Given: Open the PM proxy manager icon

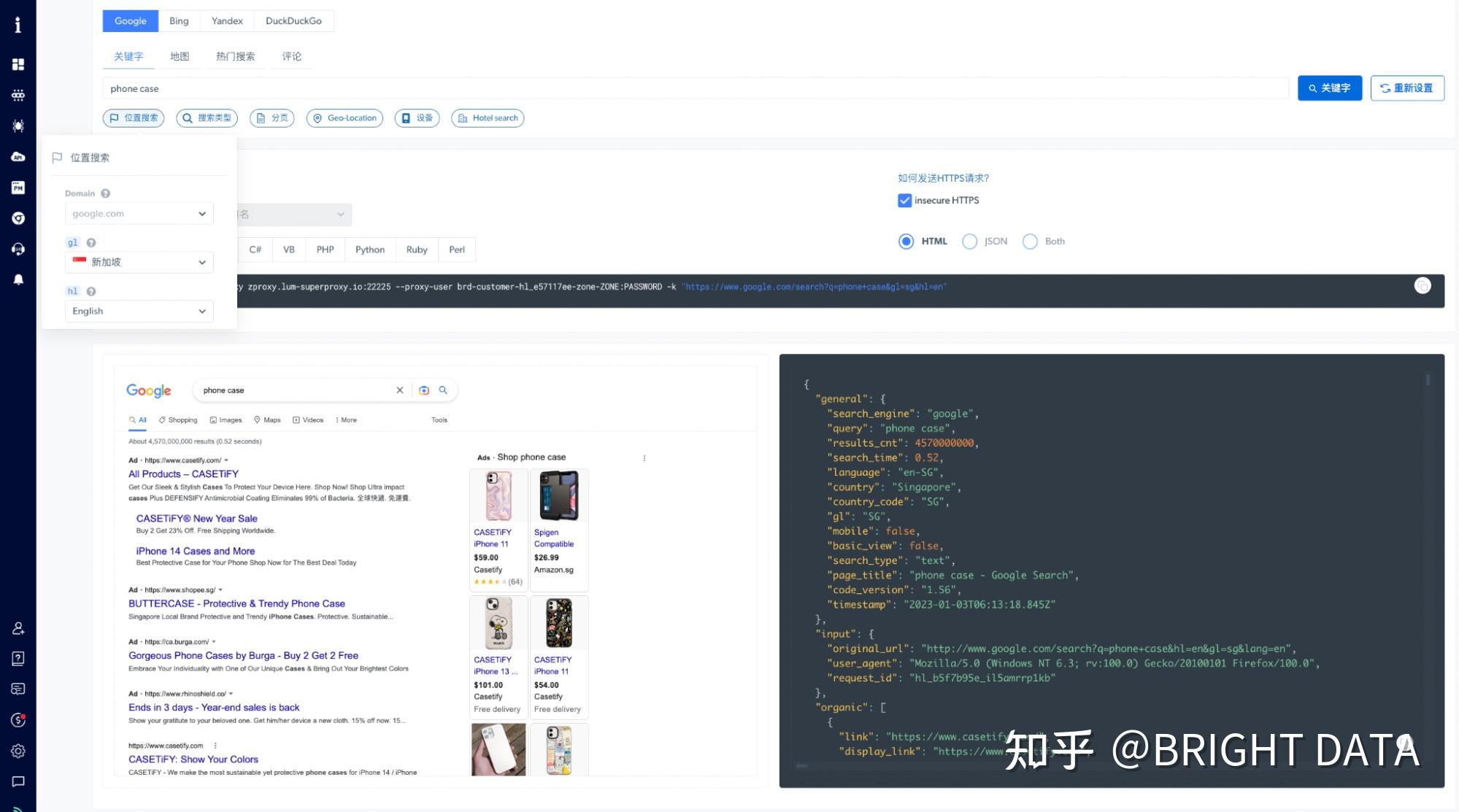Looking at the screenshot, I should click(18, 187).
